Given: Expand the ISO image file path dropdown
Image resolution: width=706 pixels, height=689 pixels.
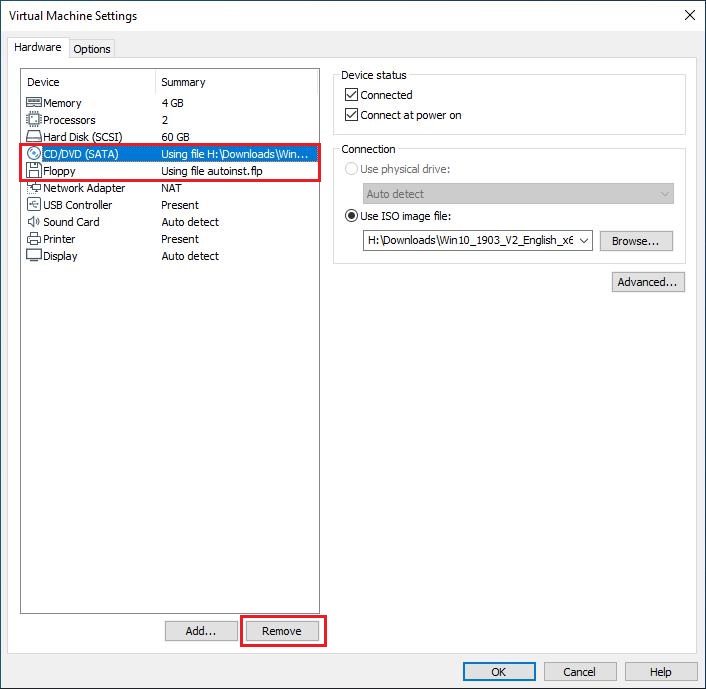Looking at the screenshot, I should 584,241.
